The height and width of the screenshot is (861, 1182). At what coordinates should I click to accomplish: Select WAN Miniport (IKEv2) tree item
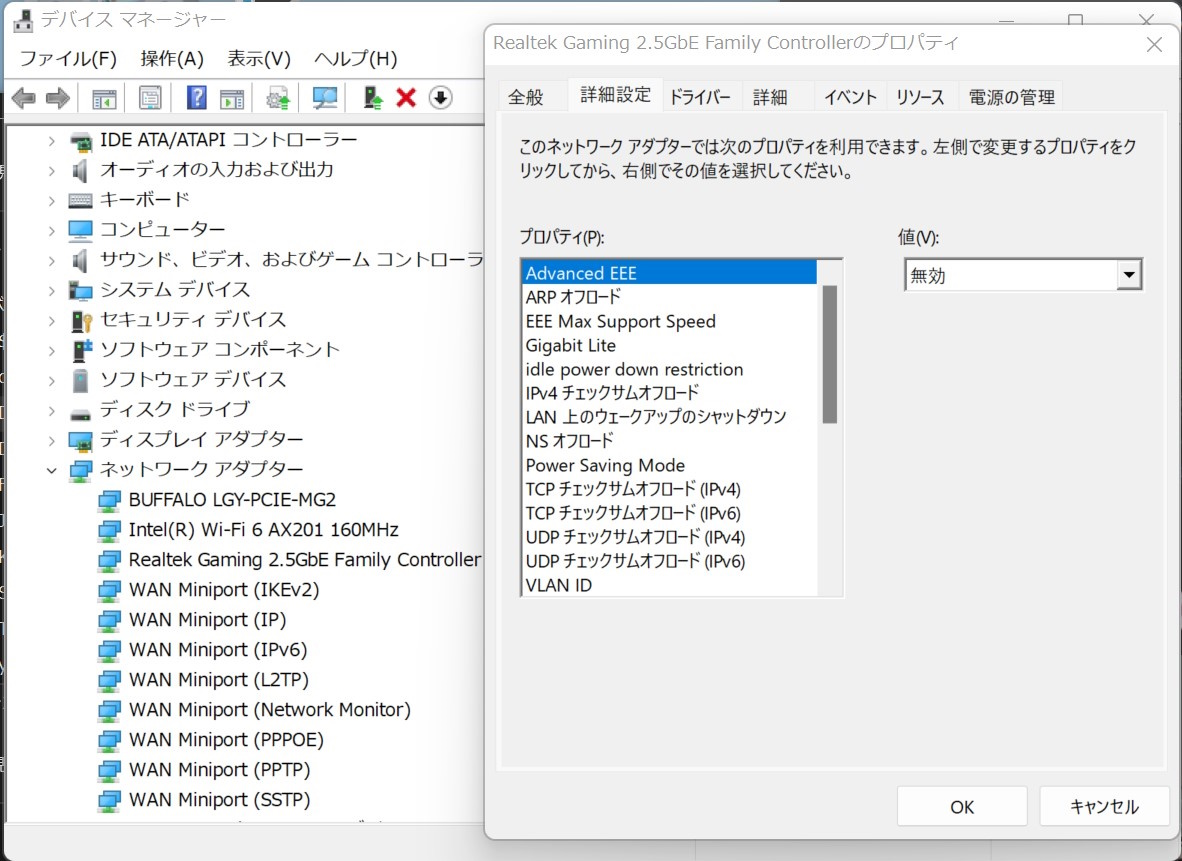224,590
